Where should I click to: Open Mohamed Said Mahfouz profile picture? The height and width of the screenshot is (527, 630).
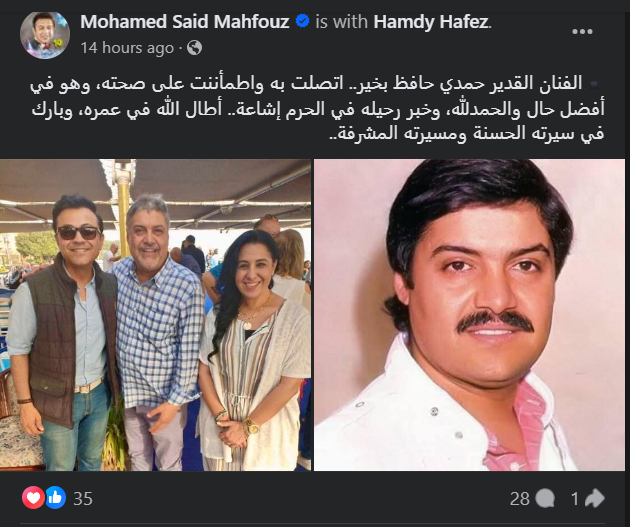coord(45,35)
